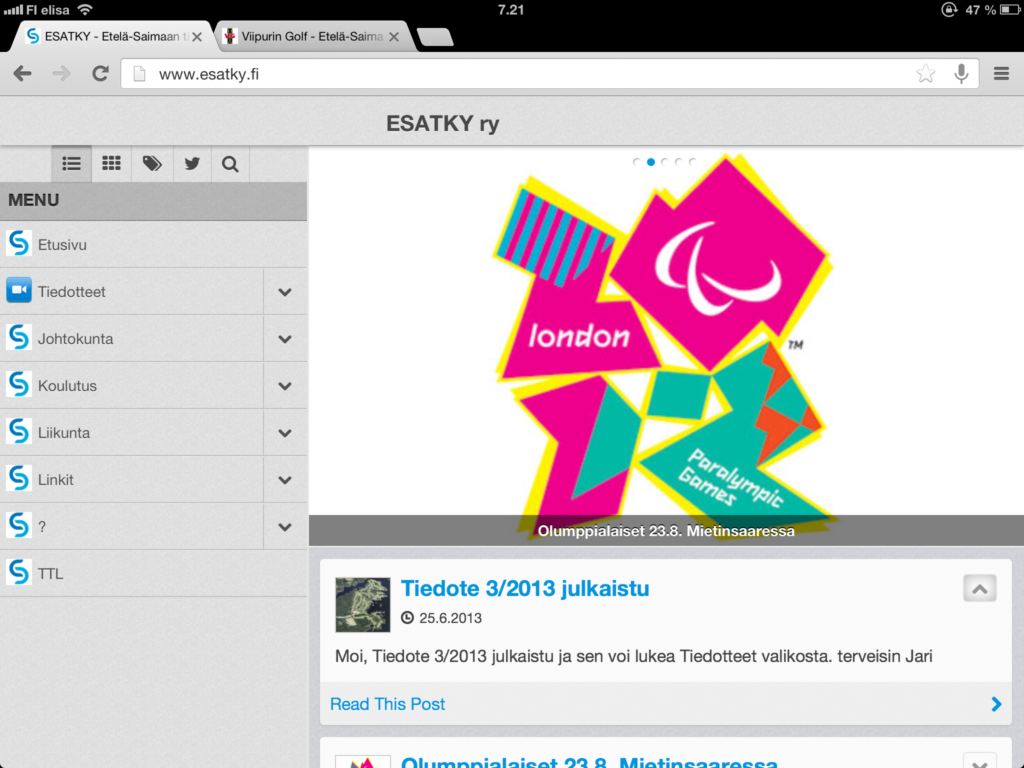Expand the Tiedotteet menu chevron
1024x768 pixels.
click(x=285, y=291)
